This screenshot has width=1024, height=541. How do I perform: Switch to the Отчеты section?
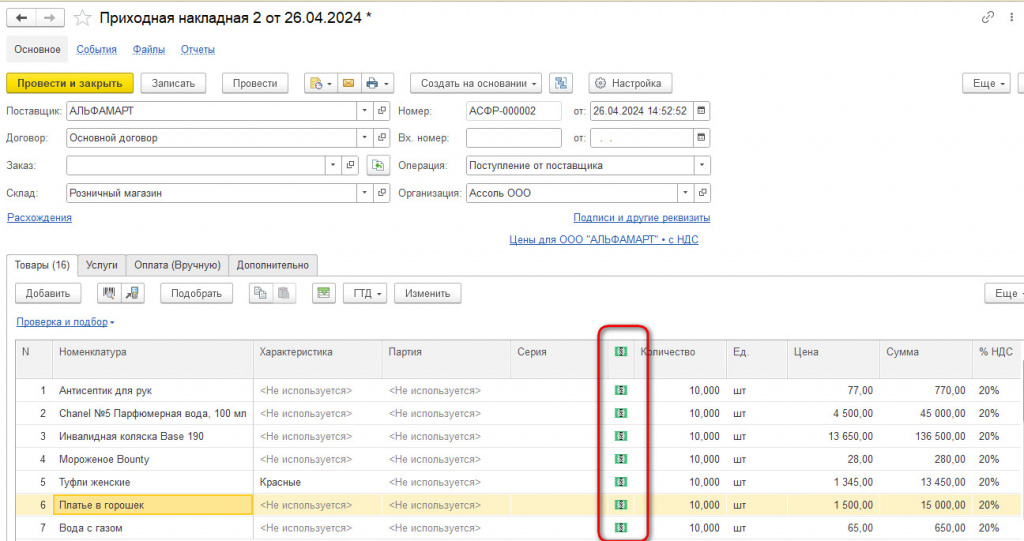coord(198,50)
